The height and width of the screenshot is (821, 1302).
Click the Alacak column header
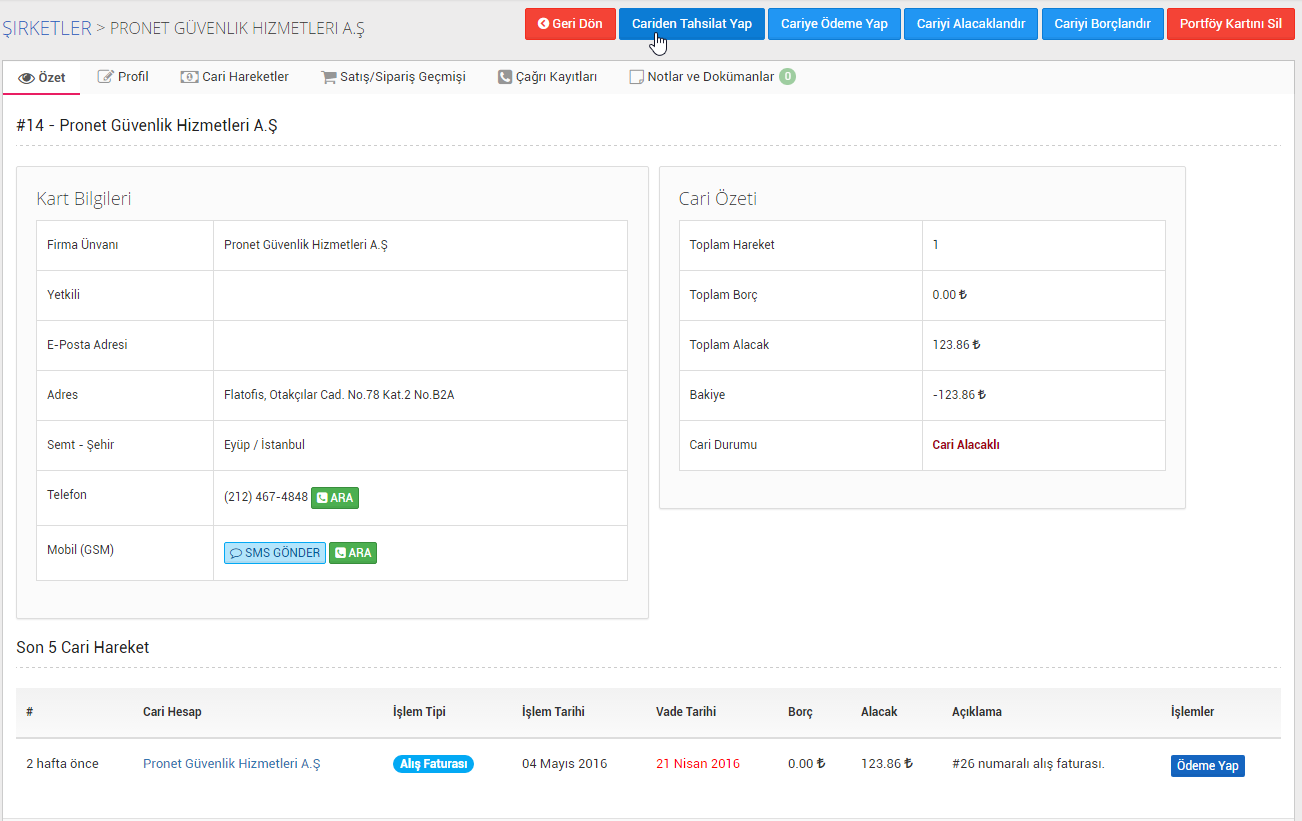click(879, 712)
